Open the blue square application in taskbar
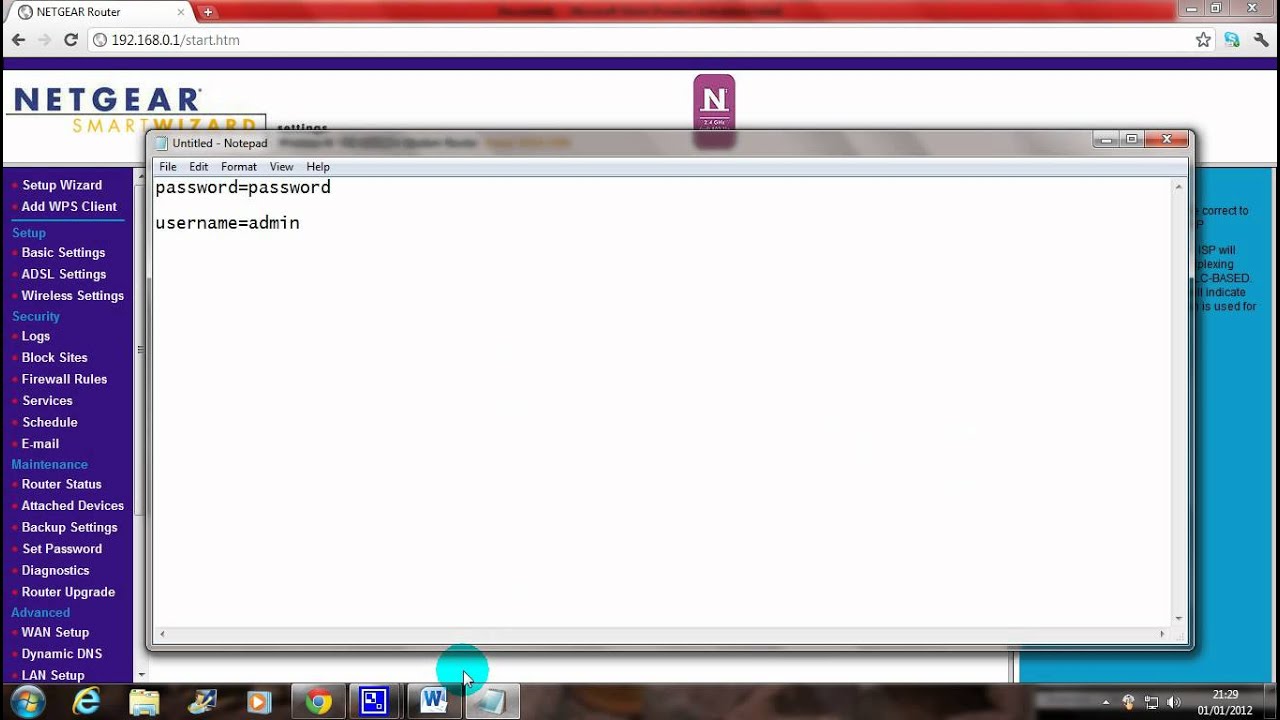This screenshot has width=1280, height=720. click(x=375, y=702)
